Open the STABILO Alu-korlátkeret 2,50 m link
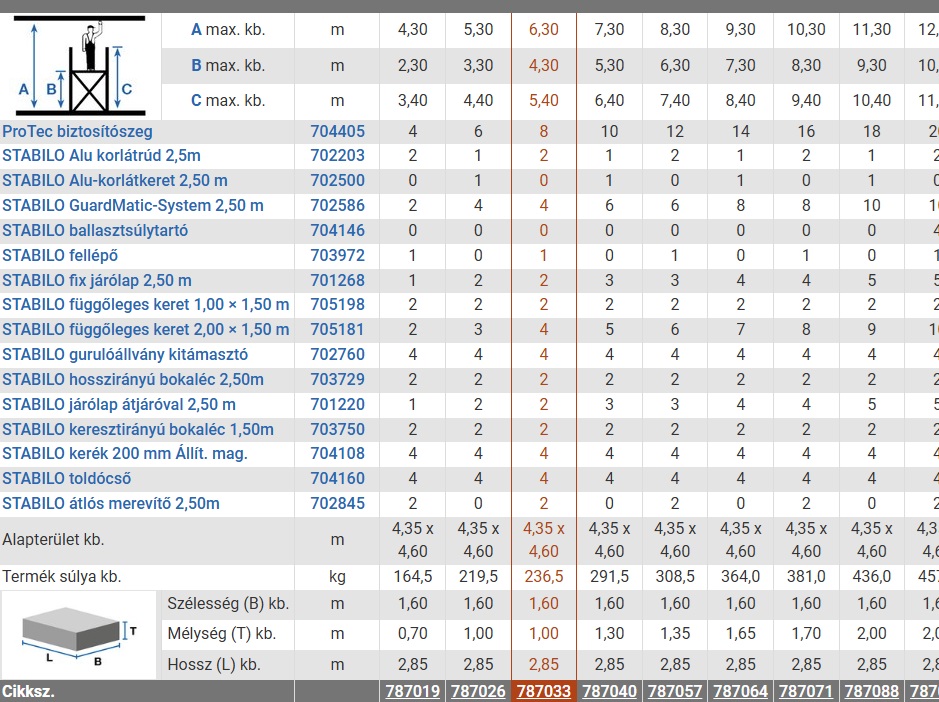The image size is (939, 702). point(115,180)
